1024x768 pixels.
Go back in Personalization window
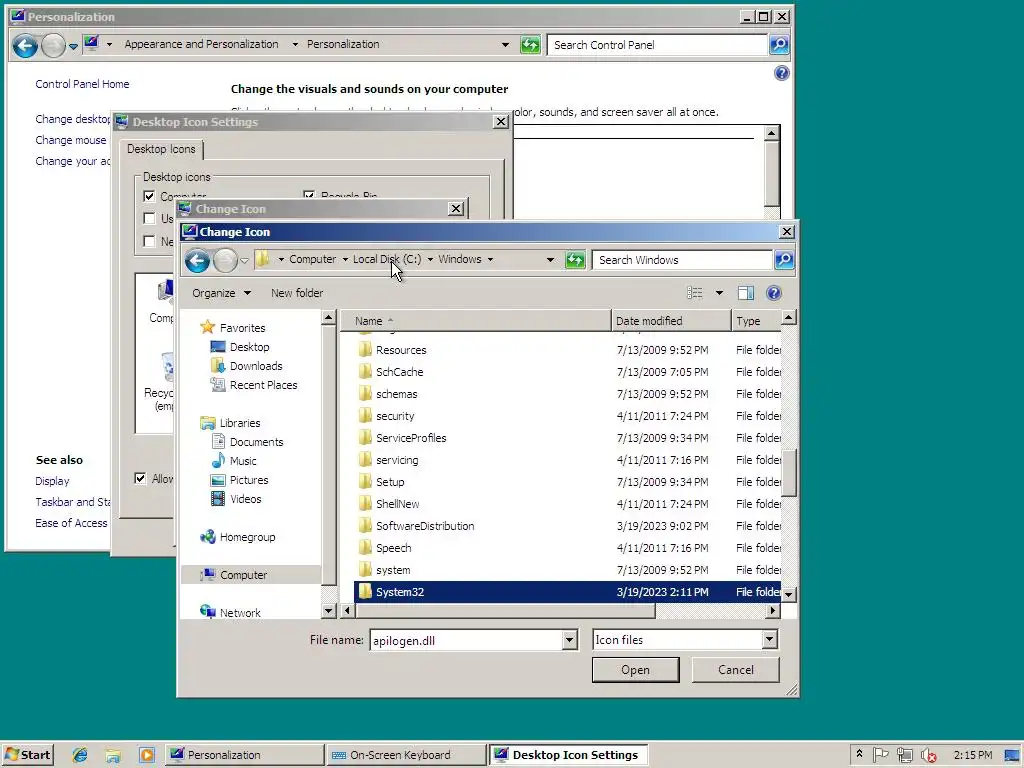click(25, 45)
